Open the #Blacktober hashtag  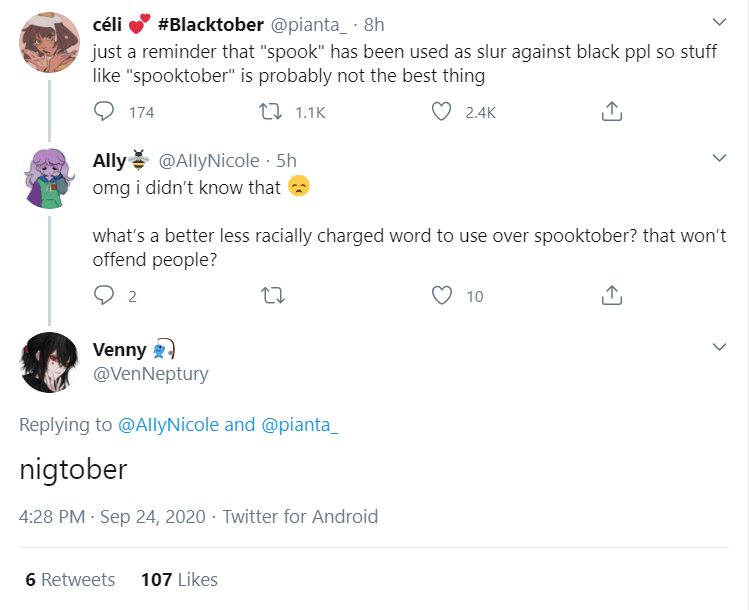pyautogui.click(x=210, y=24)
